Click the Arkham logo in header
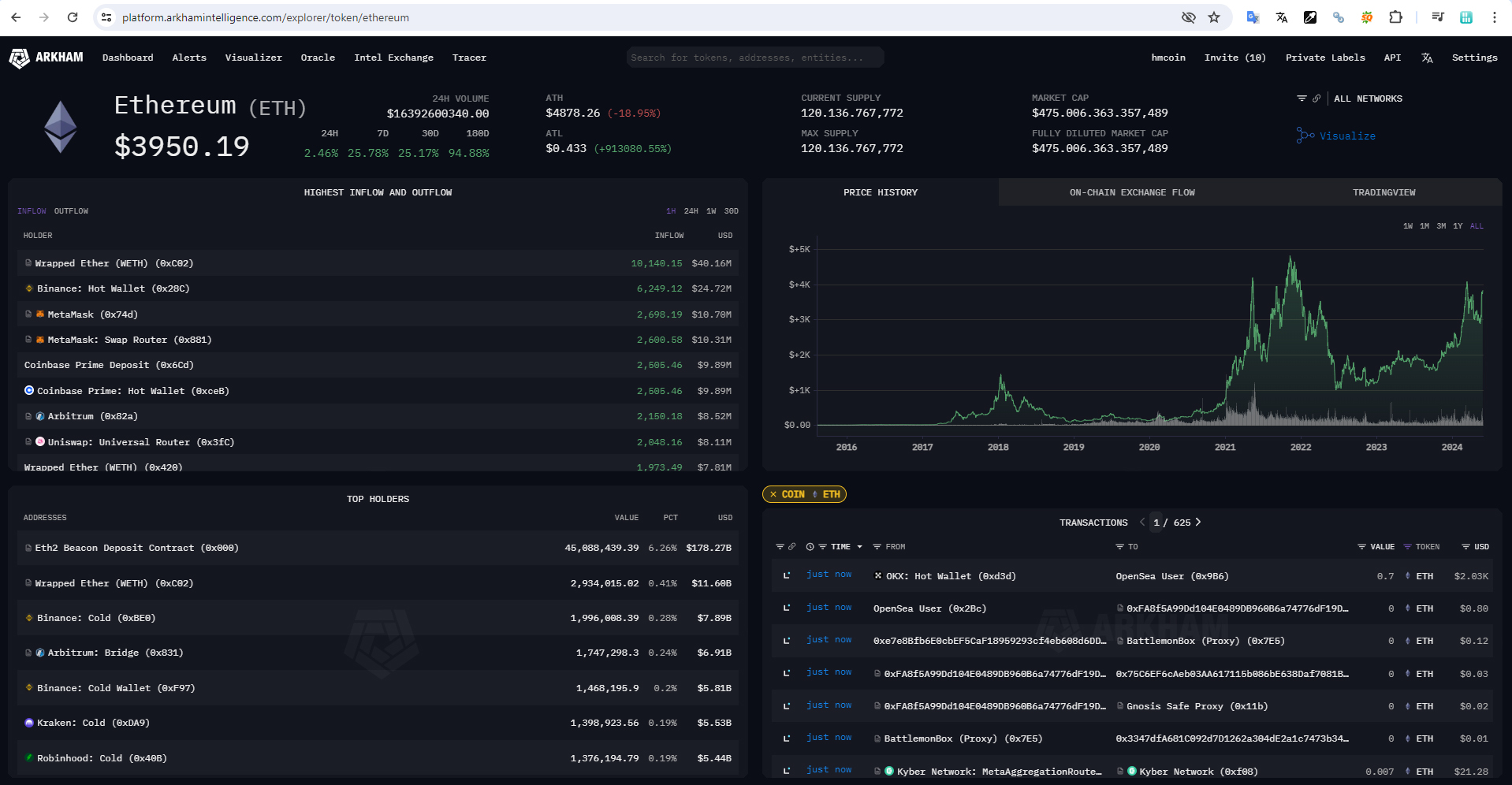This screenshot has height=785, width=1512. pyautogui.click(x=46, y=58)
